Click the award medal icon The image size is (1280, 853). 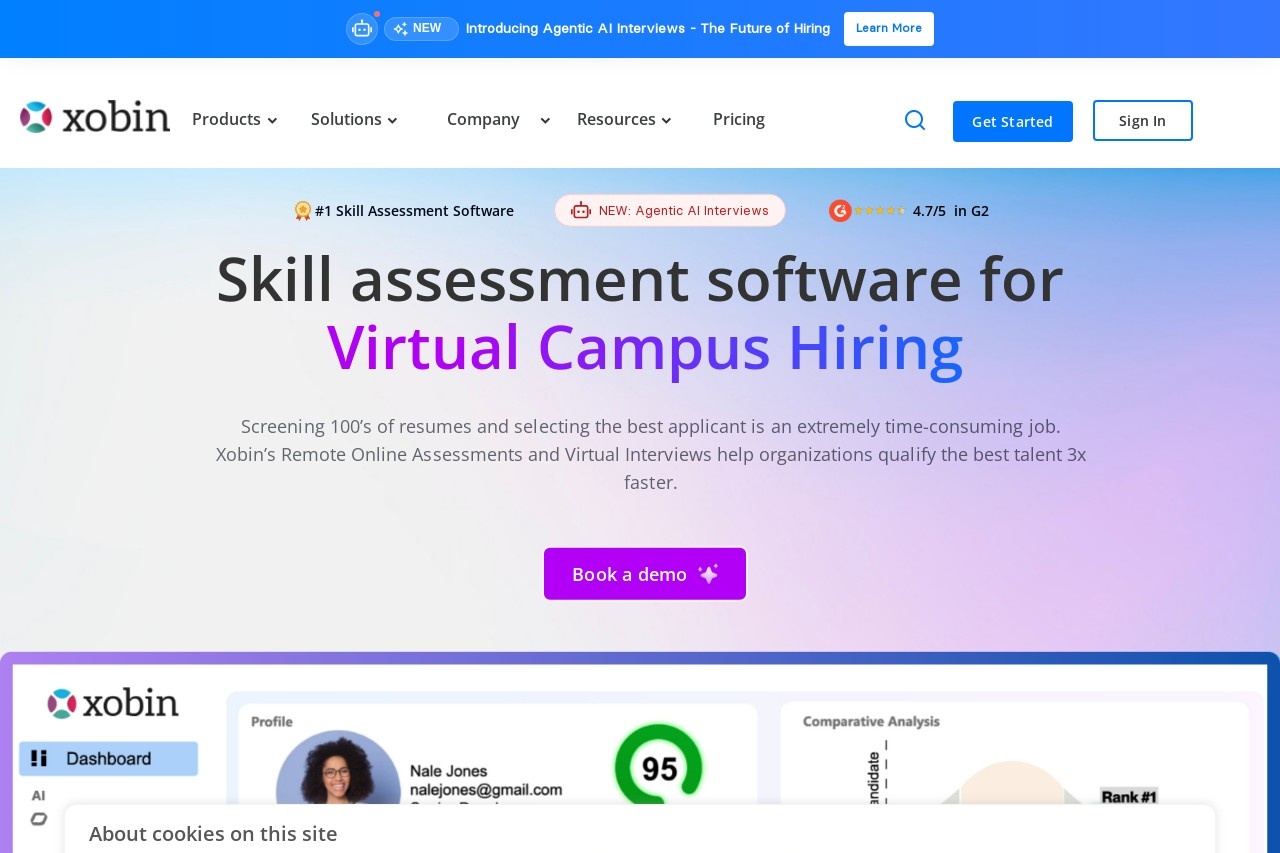[x=303, y=211]
